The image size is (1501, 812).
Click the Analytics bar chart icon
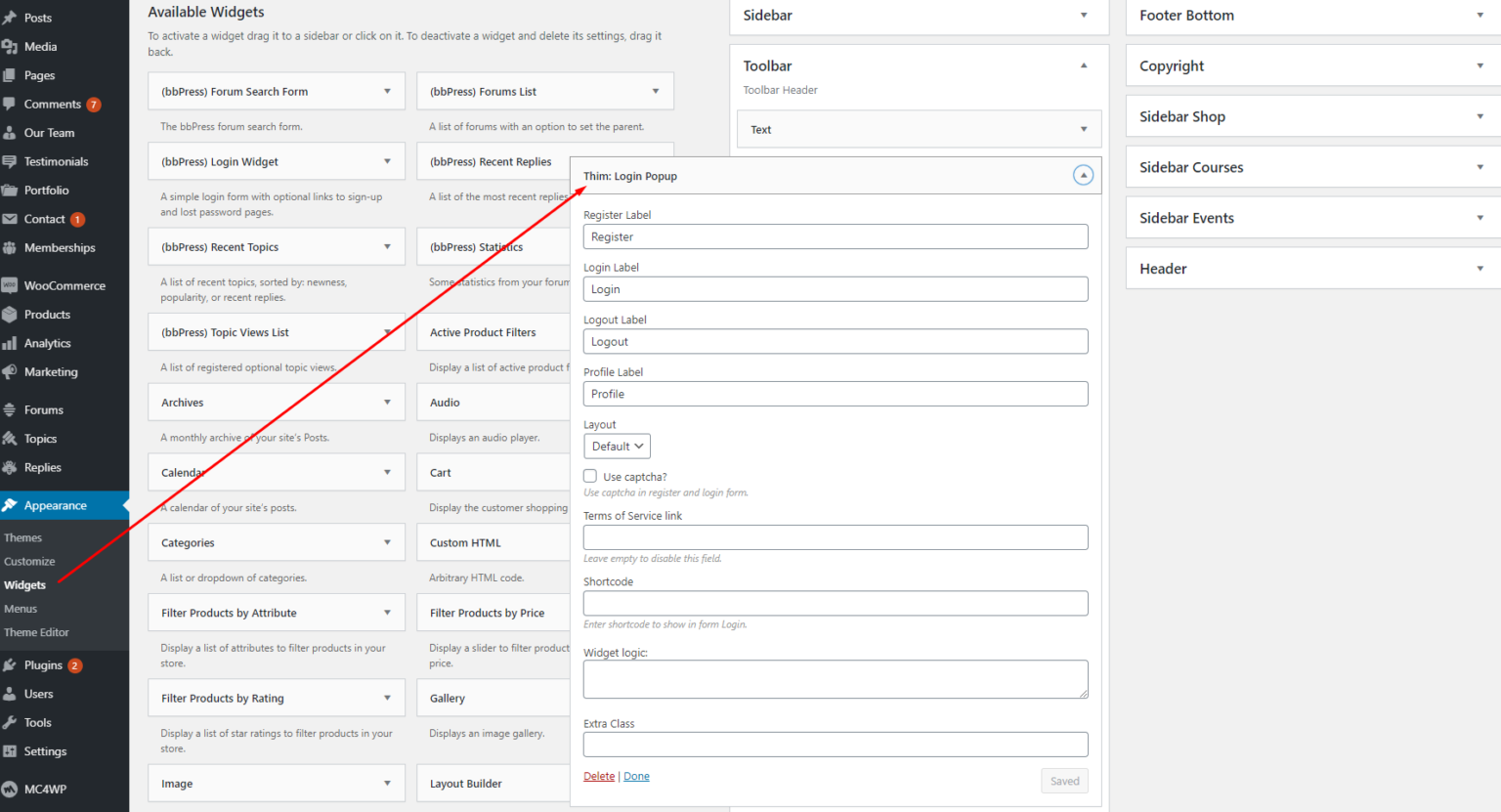pos(10,343)
